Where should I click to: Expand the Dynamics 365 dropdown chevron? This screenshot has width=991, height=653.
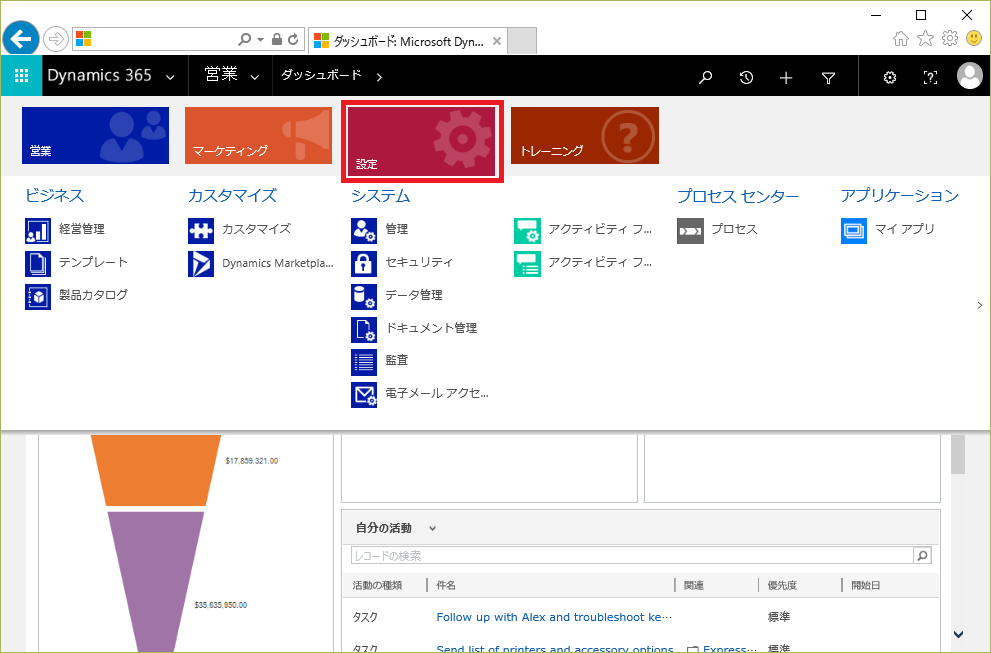pos(170,78)
